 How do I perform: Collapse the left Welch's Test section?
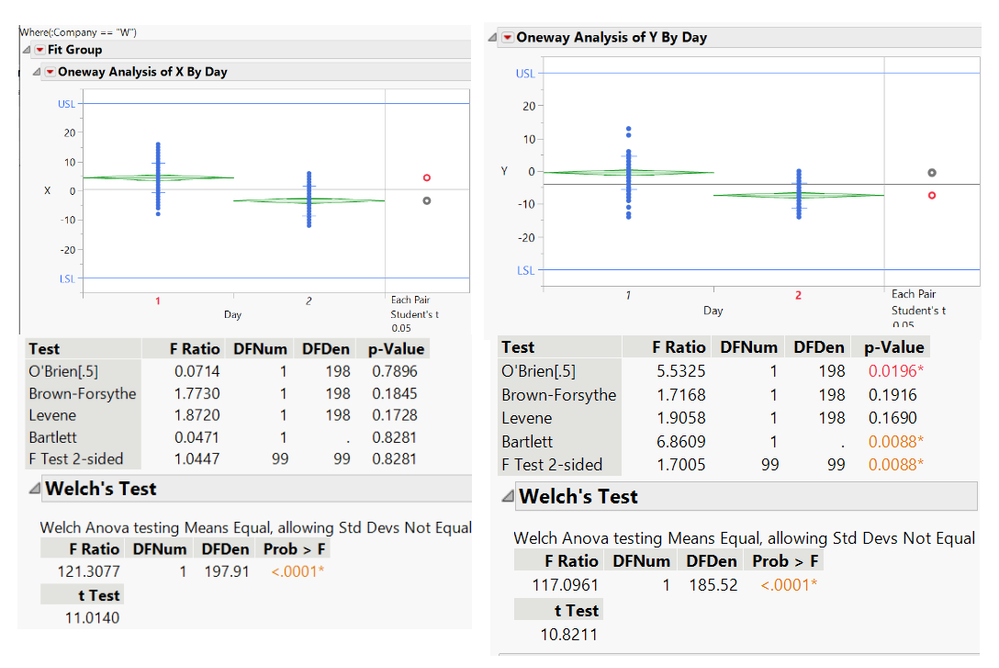[x=33, y=489]
